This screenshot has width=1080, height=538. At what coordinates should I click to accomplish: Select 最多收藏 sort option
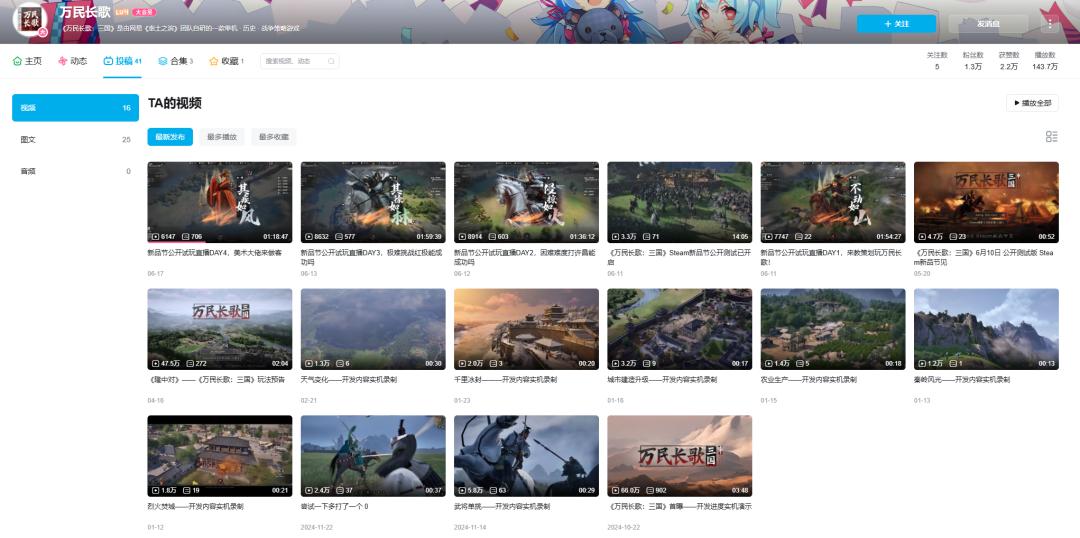pos(273,137)
